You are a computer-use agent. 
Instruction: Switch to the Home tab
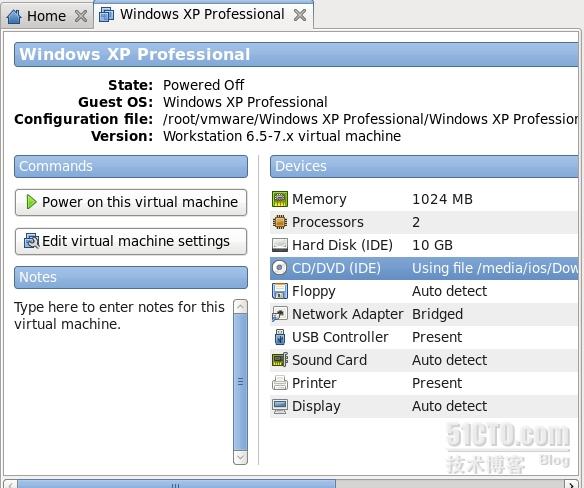(x=46, y=16)
